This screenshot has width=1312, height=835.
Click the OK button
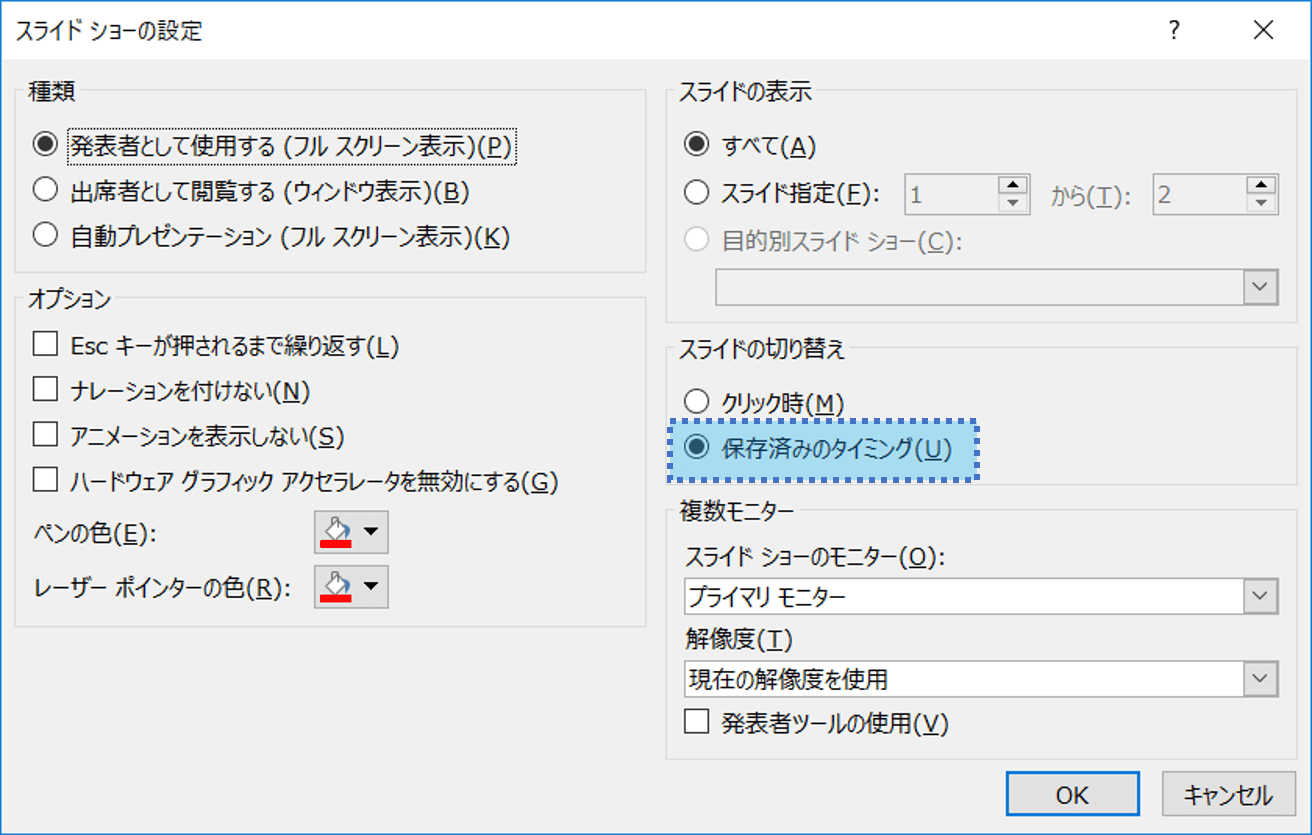[x=1072, y=795]
